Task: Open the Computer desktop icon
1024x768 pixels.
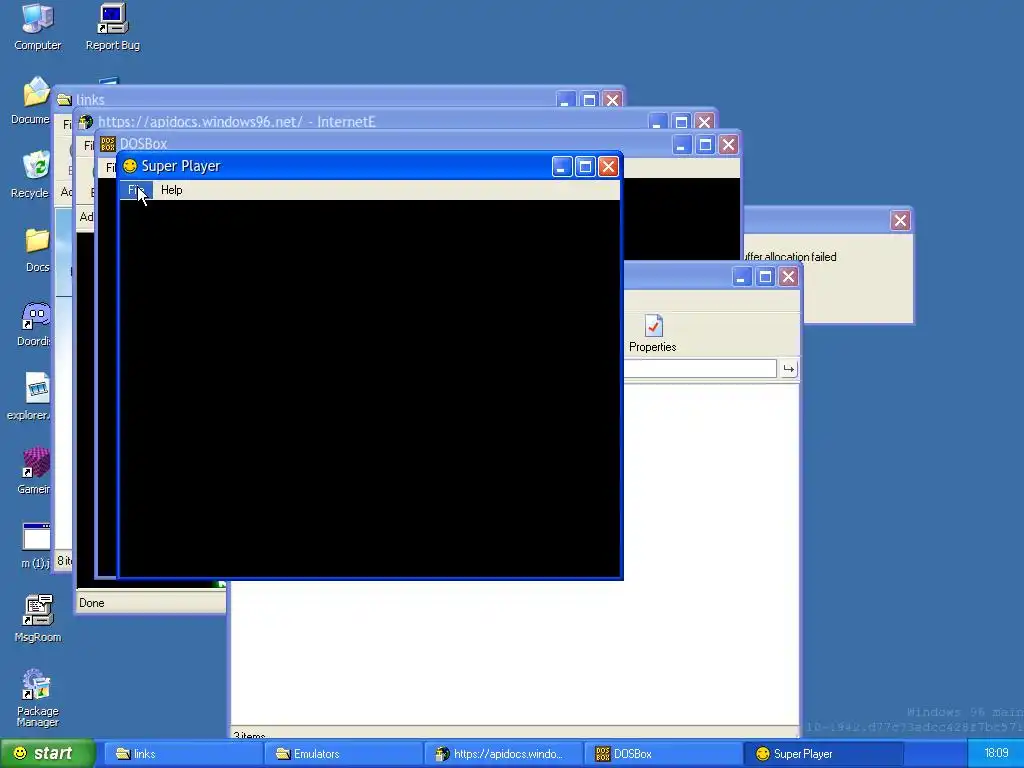Action: (37, 27)
